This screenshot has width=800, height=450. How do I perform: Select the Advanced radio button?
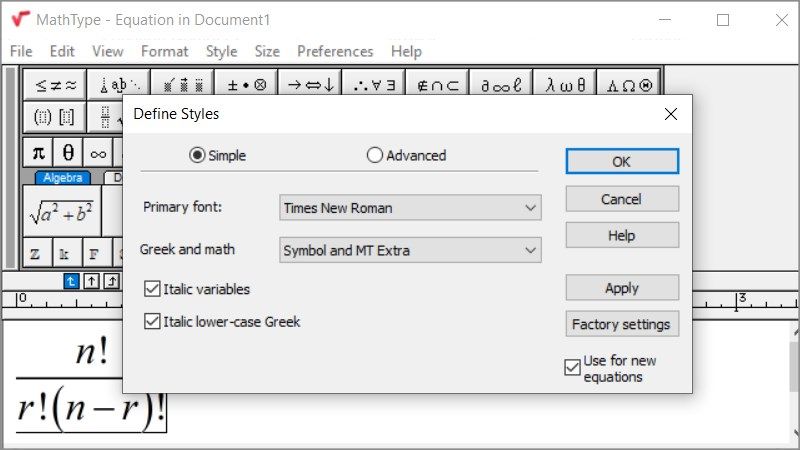375,155
